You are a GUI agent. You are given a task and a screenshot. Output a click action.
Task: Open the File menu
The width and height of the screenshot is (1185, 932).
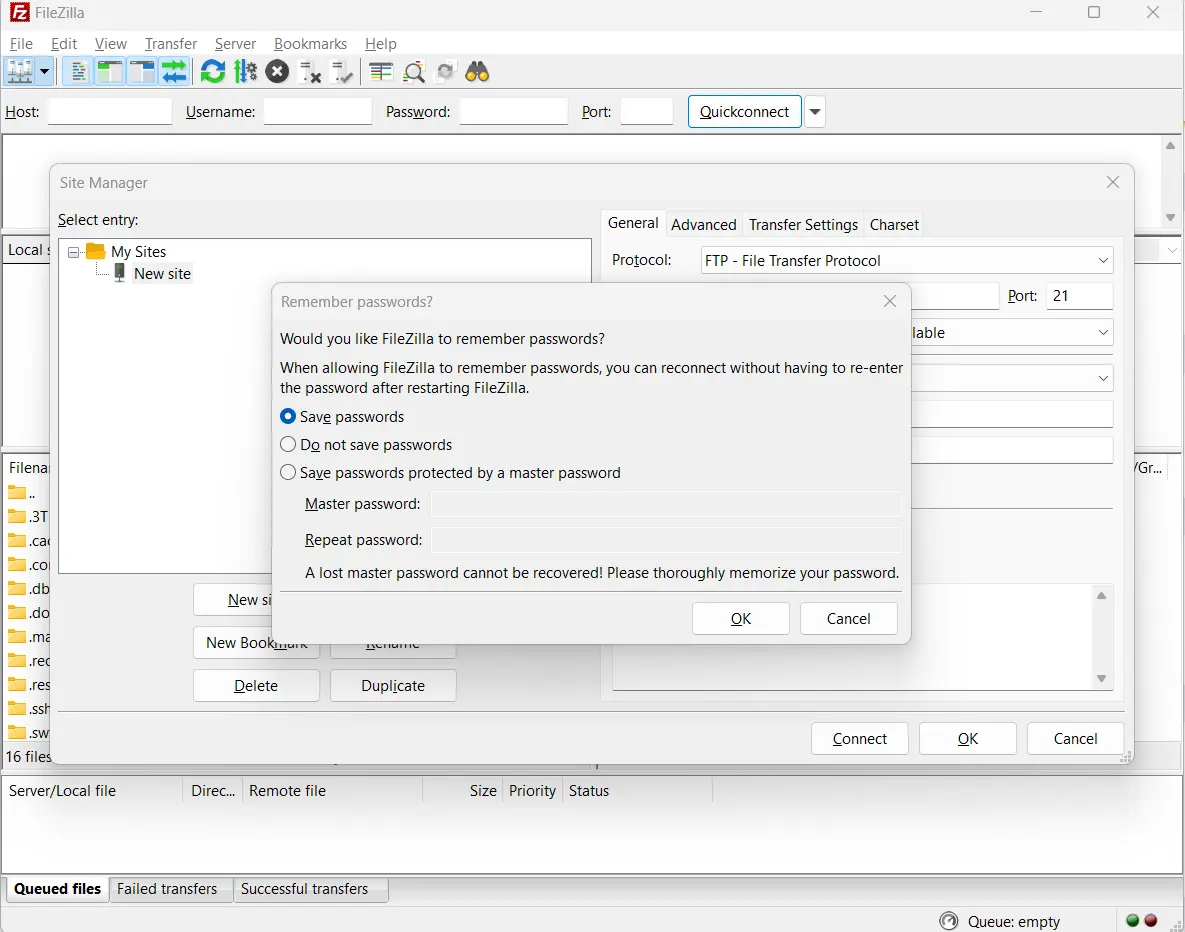pyautogui.click(x=21, y=44)
